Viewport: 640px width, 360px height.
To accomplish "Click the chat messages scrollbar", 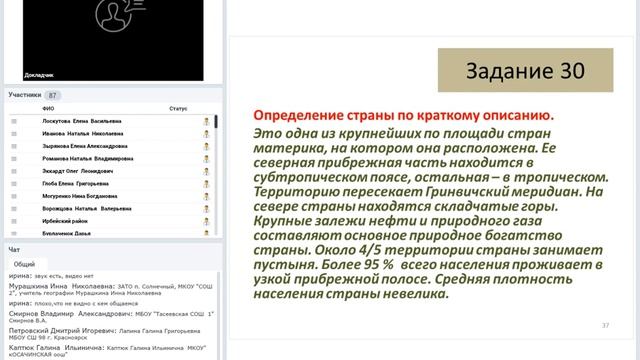I will [x=218, y=316].
